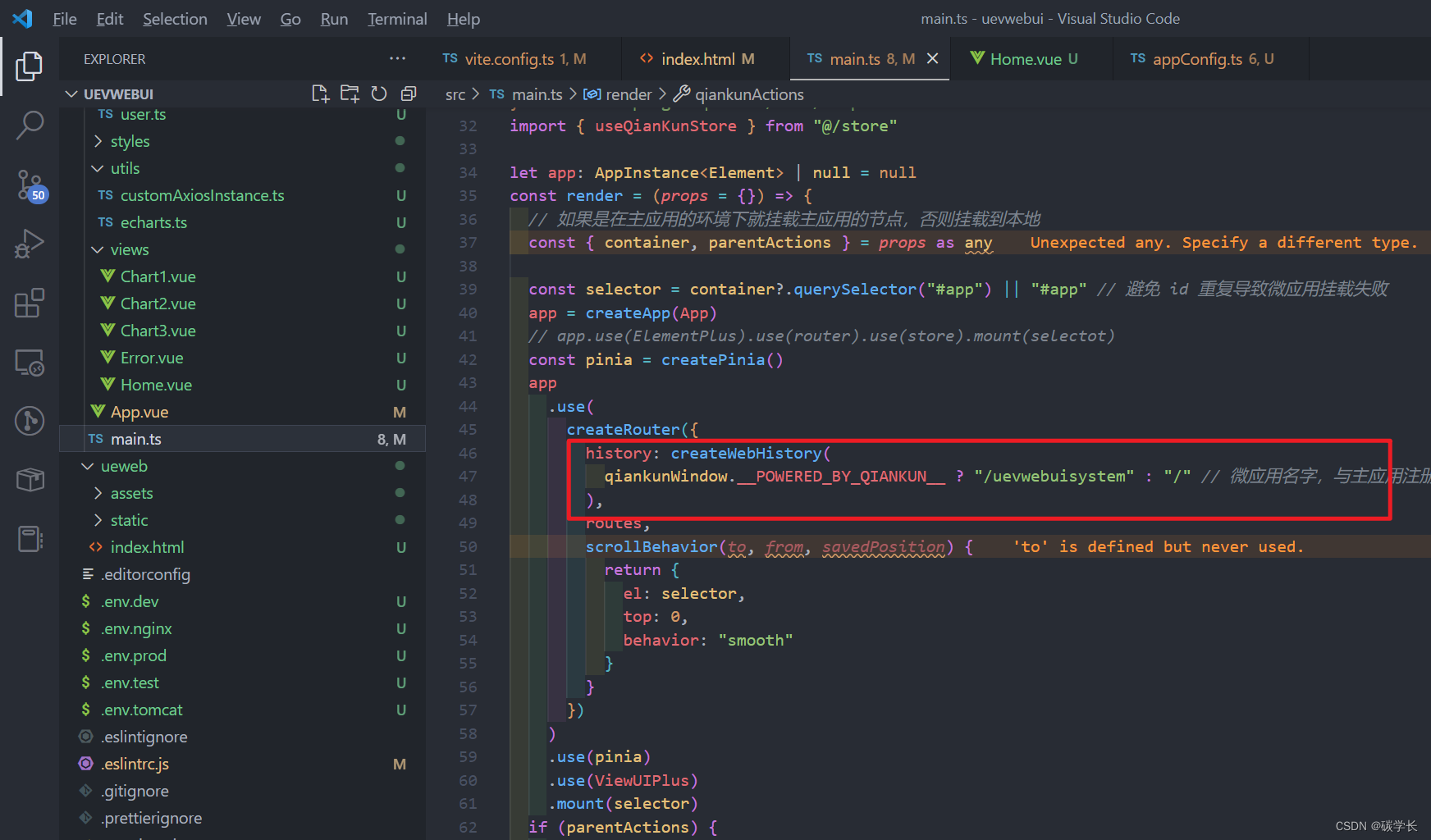Expand the static folder
The image size is (1431, 840).
tap(98, 520)
